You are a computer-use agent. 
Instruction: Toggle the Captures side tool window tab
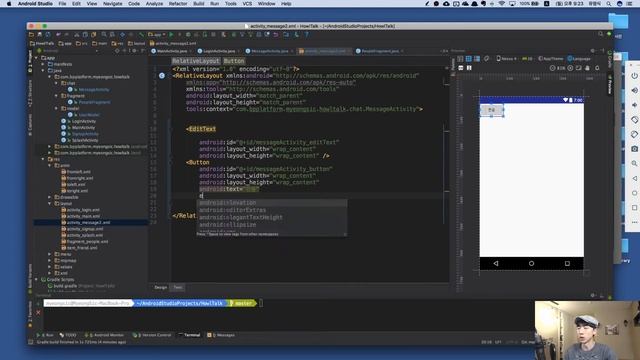coord(30,125)
